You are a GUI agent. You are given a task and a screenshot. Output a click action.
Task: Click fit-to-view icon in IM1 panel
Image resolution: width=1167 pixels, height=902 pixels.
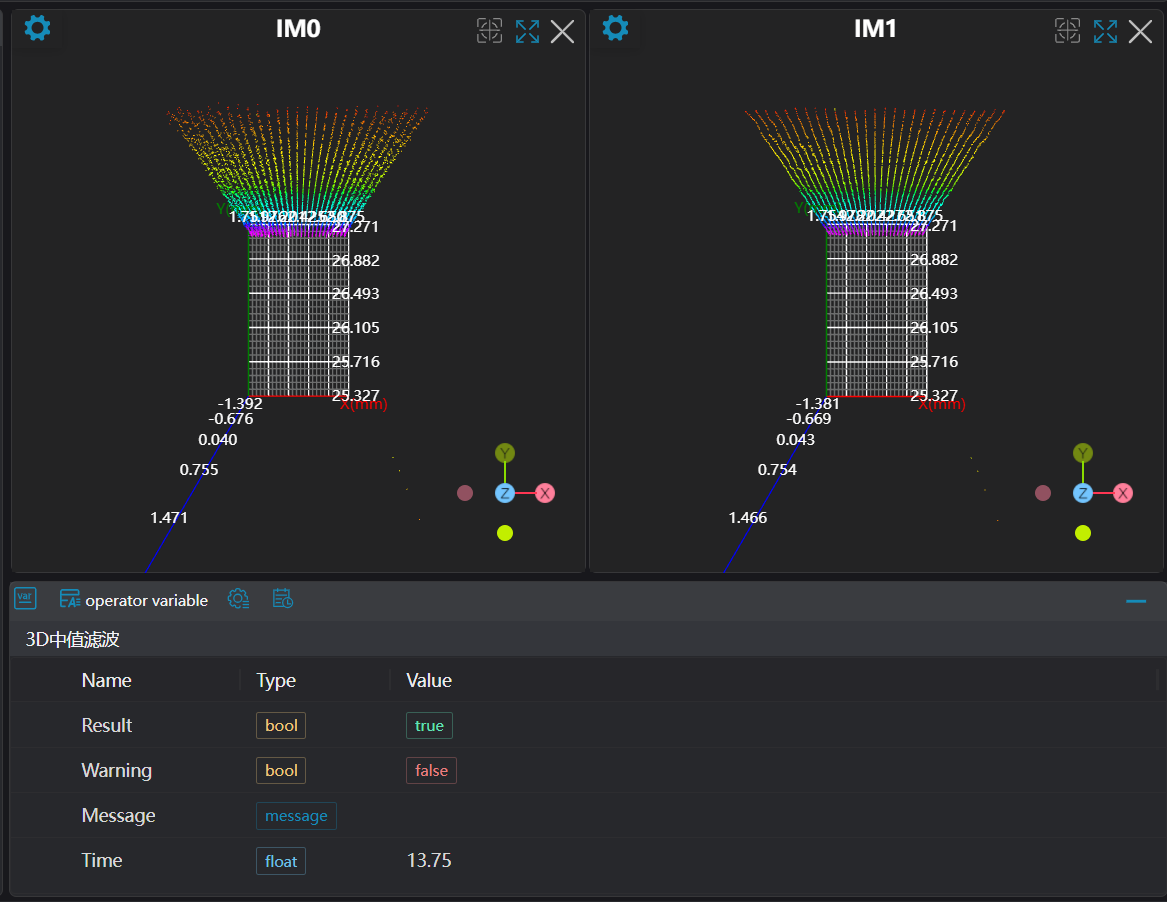1067,31
